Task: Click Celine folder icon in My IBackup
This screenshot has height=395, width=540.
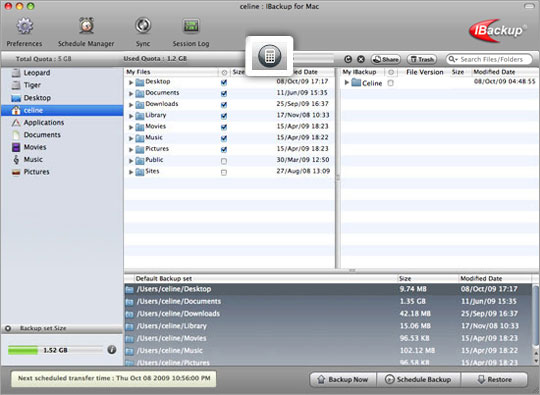Action: click(356, 83)
